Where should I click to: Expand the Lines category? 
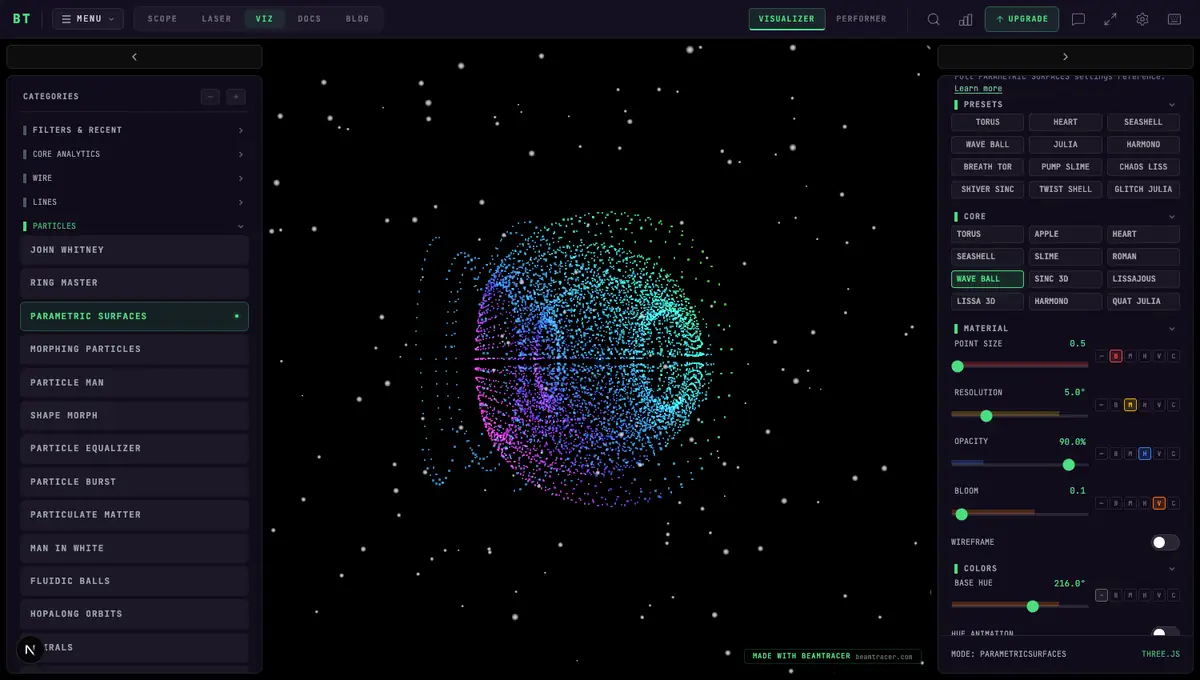coord(134,202)
